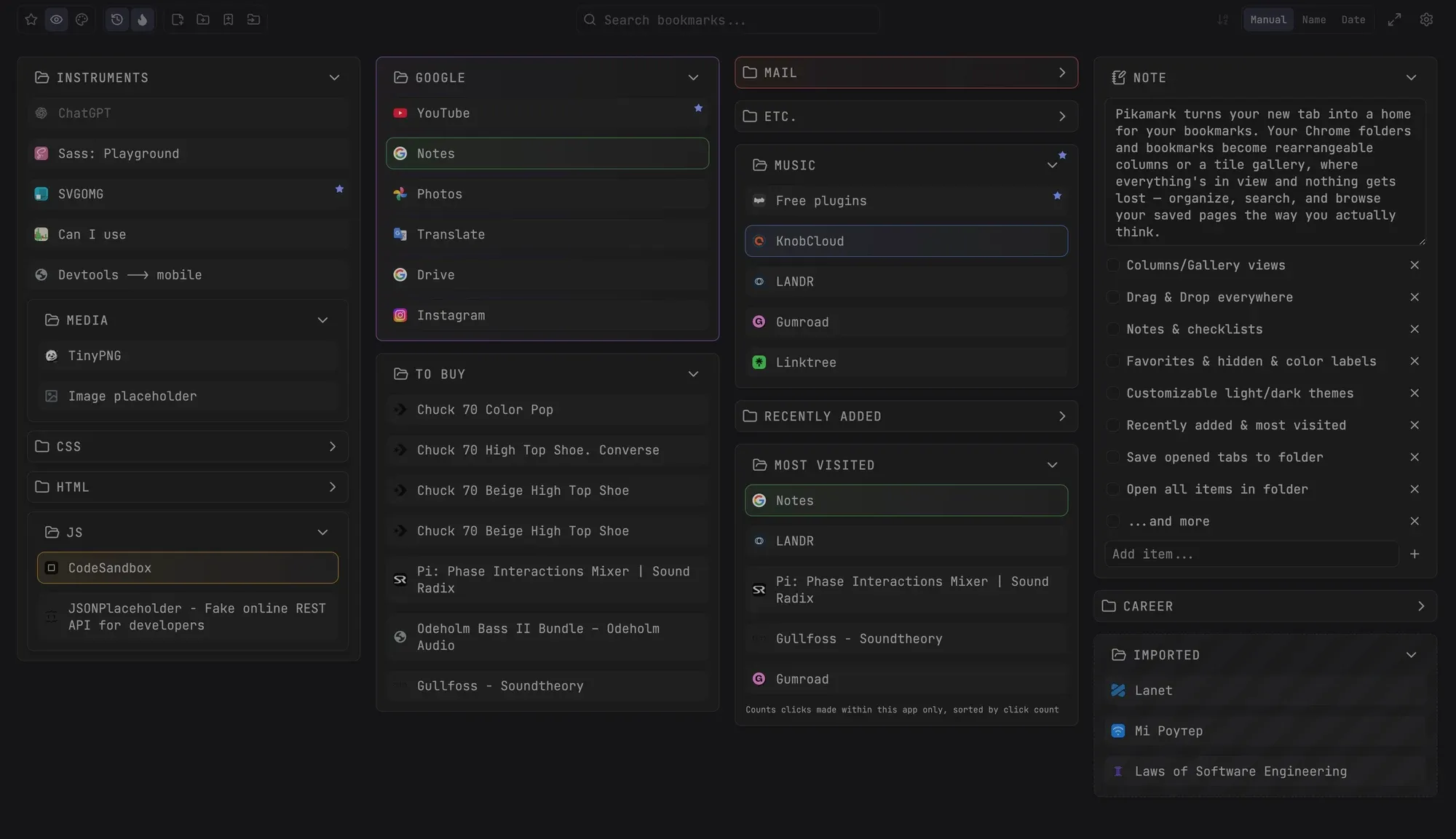Open the CodeSandbox bookmark
The image size is (1456, 839).
(x=188, y=568)
